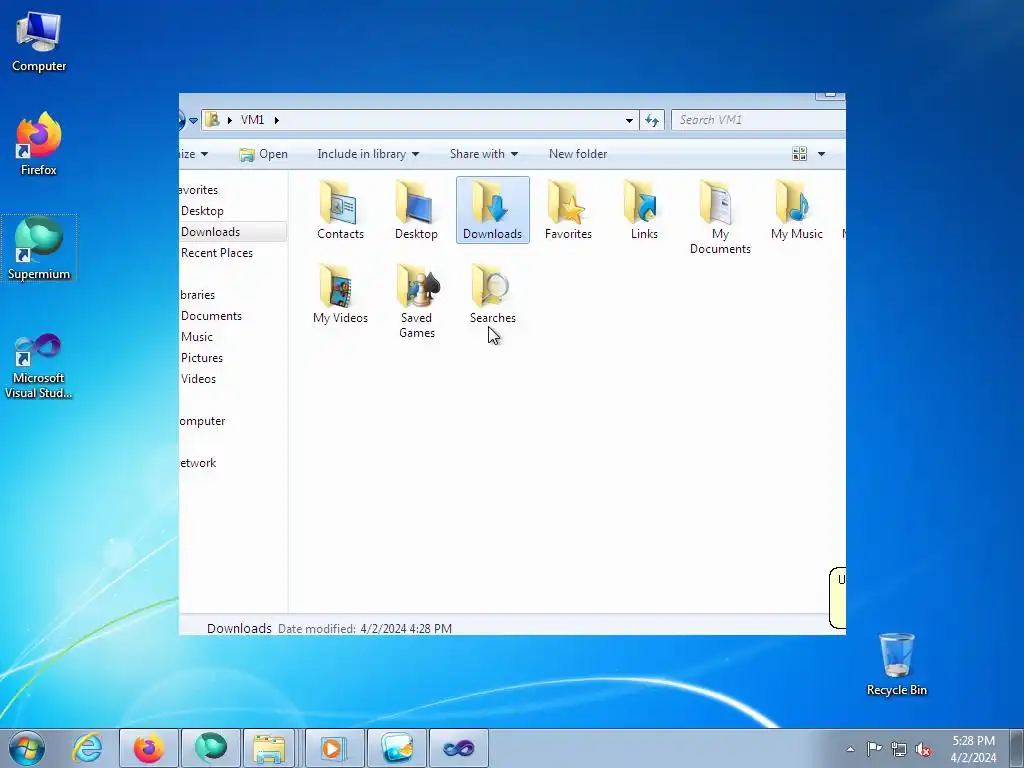Select Pictures library in navigation pane
The height and width of the screenshot is (768, 1024).
pyautogui.click(x=202, y=358)
